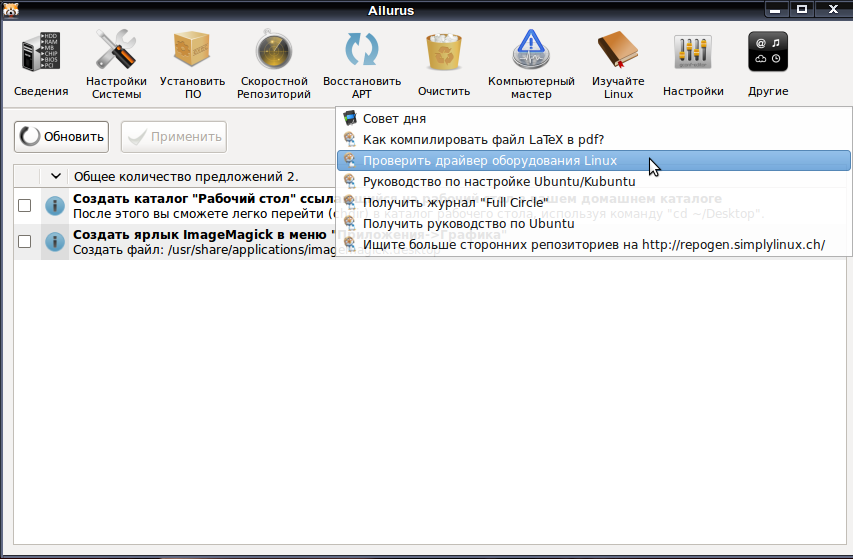Collapse suggestions list chevron arrow
The image size is (853, 559).
coord(55,176)
